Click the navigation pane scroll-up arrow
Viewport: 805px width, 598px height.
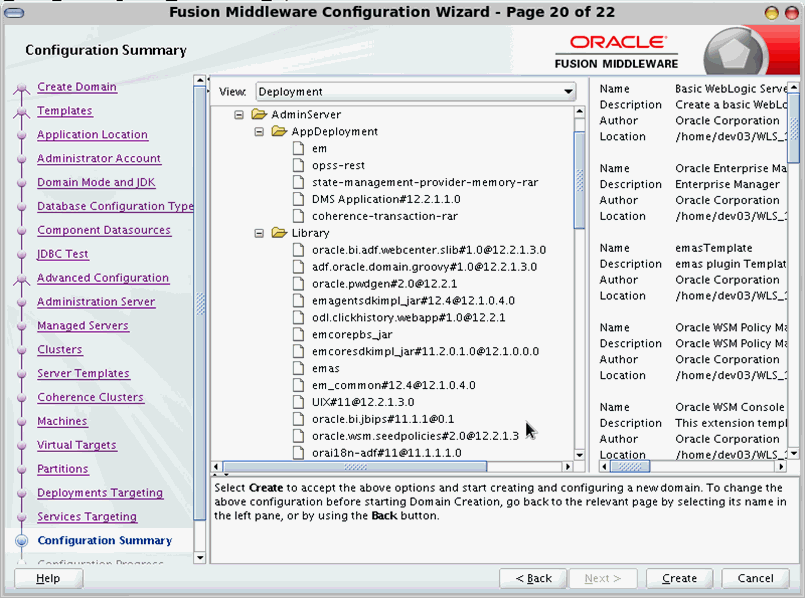[200, 81]
